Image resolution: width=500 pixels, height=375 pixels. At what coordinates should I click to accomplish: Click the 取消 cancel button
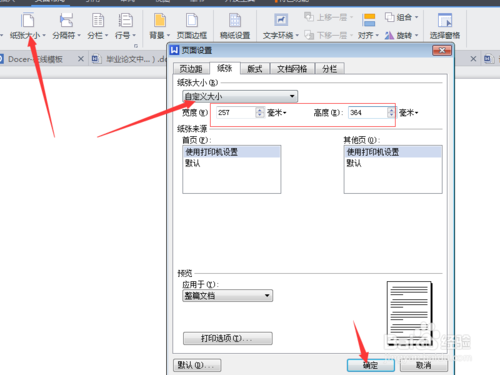[x=424, y=365]
